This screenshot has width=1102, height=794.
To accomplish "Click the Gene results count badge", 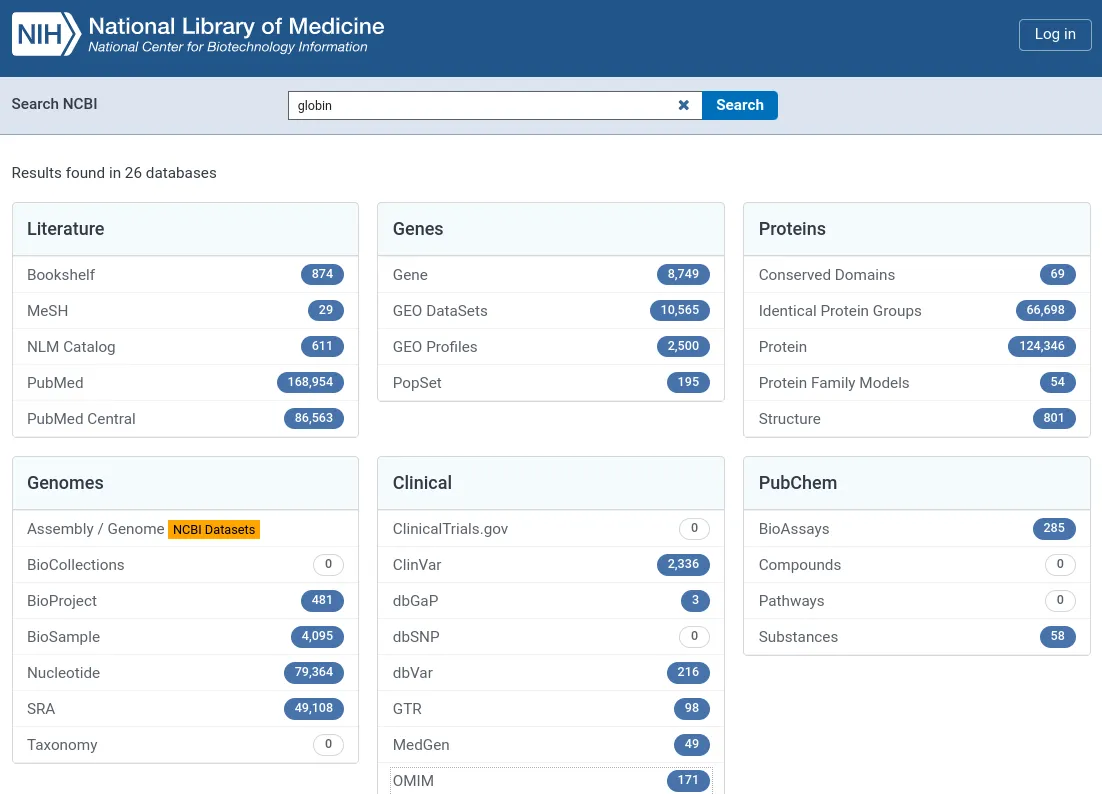I will (x=683, y=274).
